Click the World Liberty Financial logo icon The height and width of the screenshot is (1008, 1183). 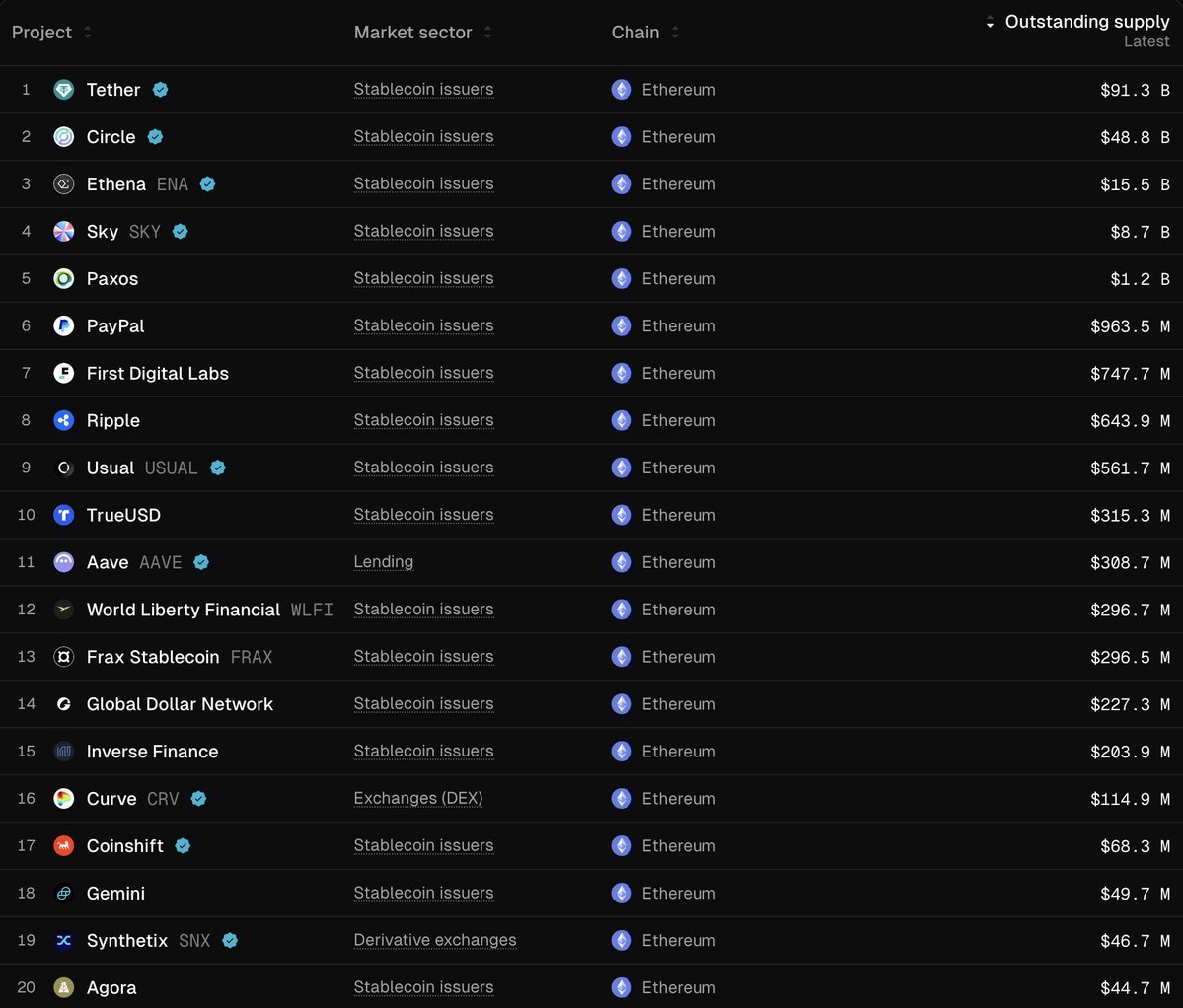(64, 610)
